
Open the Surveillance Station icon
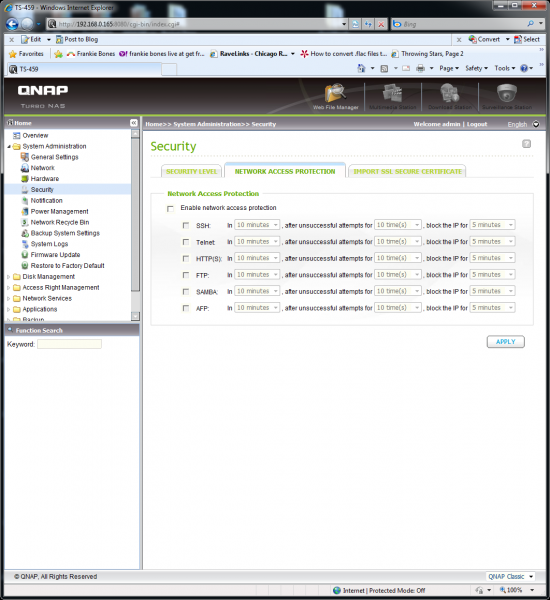point(507,97)
